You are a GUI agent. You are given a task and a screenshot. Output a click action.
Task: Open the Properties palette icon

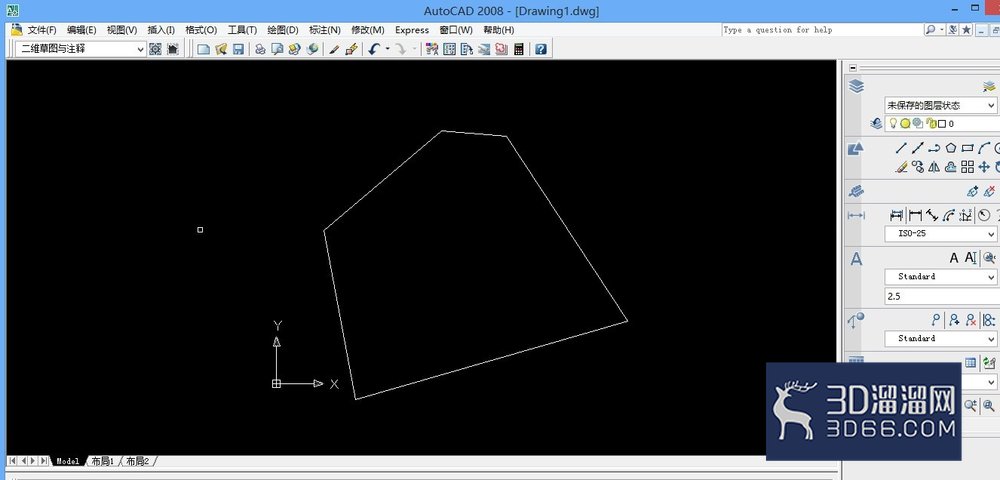coord(432,49)
